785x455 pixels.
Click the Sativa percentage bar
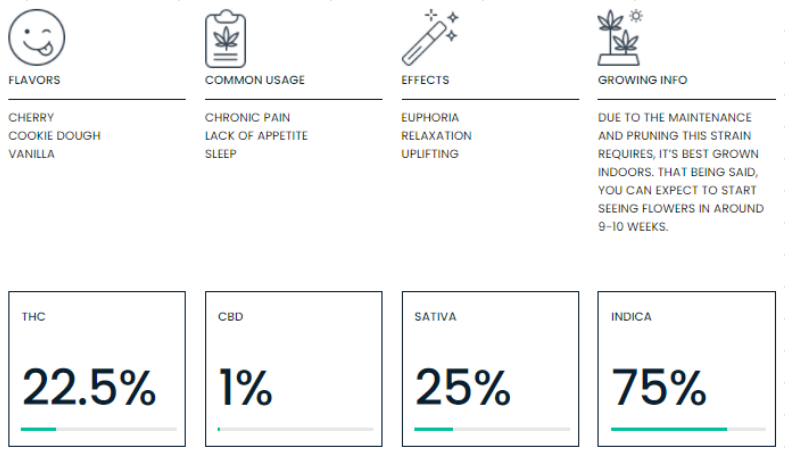(x=491, y=429)
